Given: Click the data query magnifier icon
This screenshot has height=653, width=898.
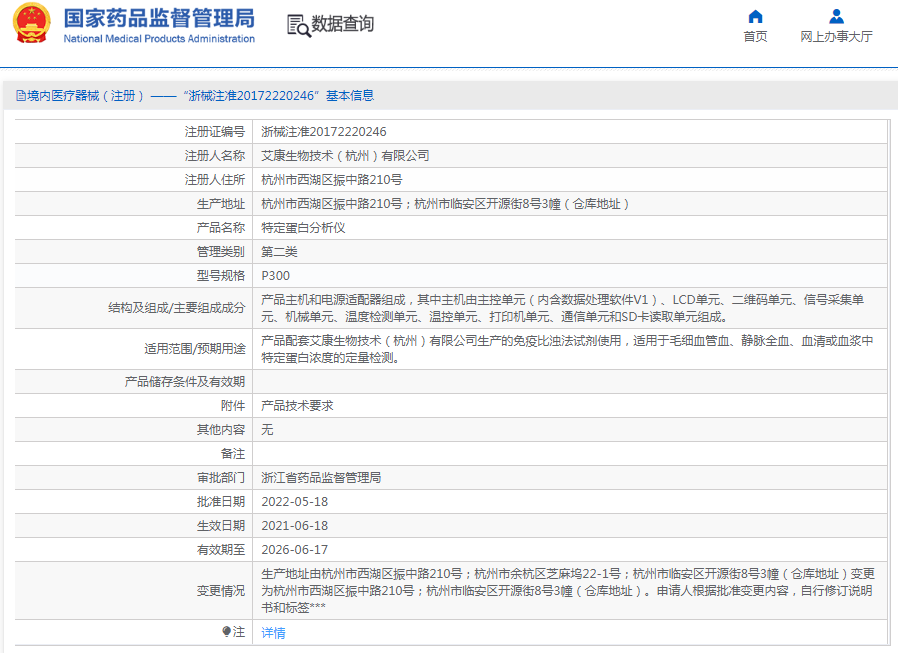Looking at the screenshot, I should pos(298,25).
